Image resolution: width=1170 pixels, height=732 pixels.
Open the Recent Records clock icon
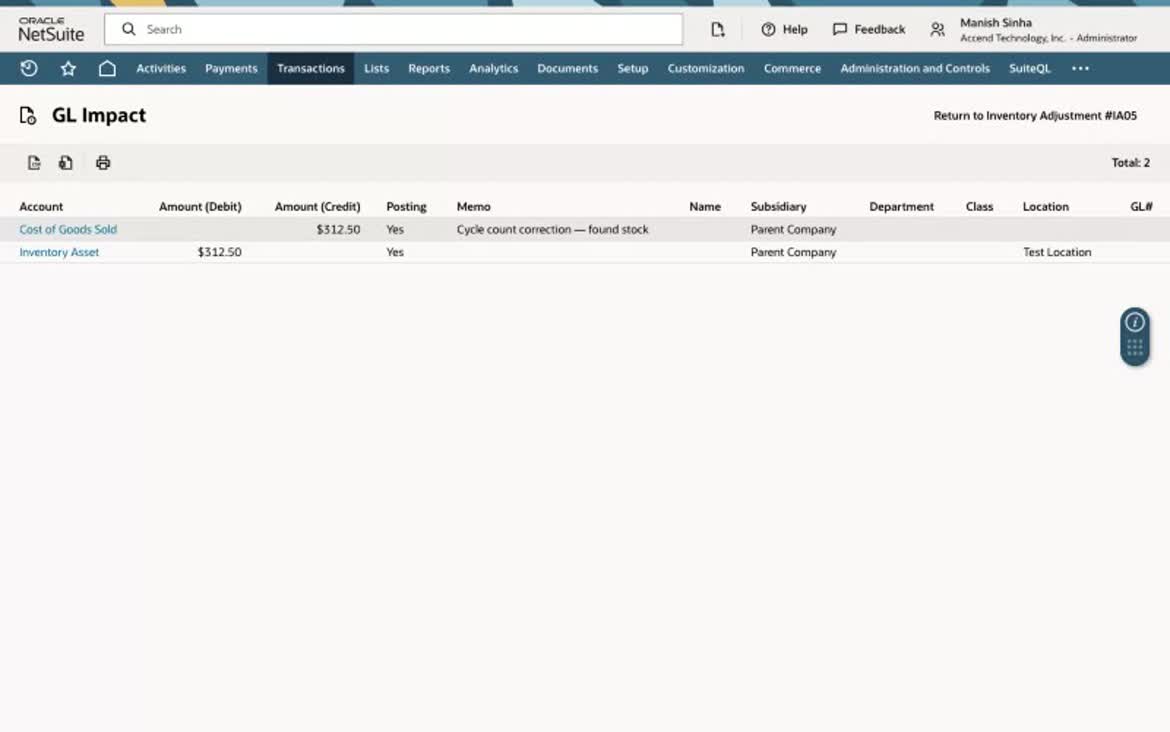pos(29,69)
